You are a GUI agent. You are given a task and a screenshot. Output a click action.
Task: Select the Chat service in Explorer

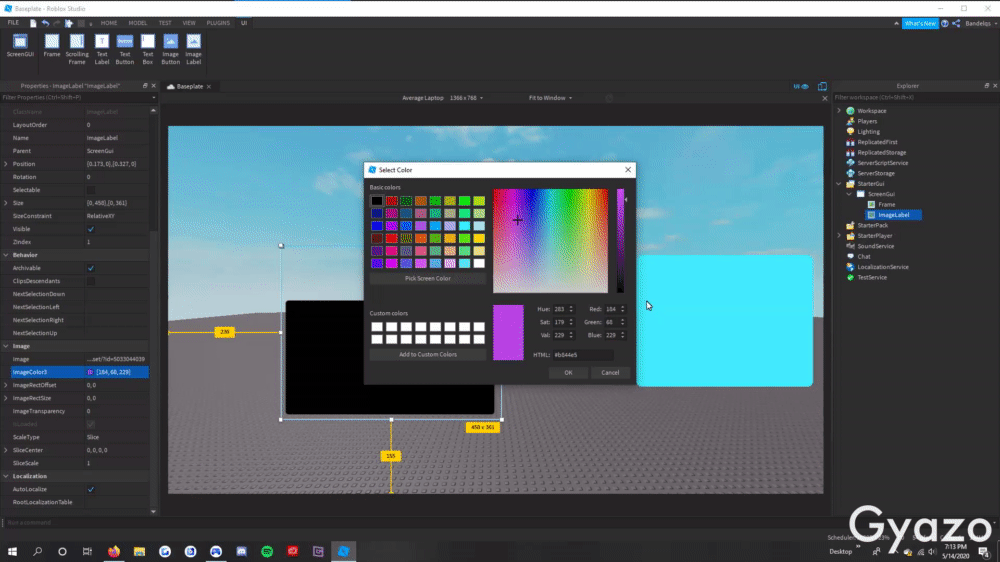pyautogui.click(x=864, y=256)
